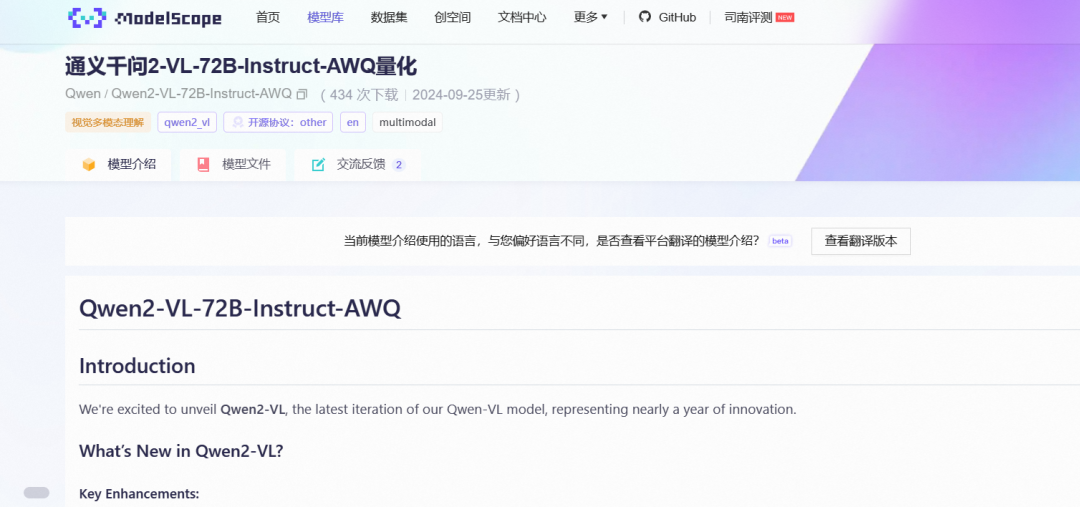Click the ModelScope logo
Image resolution: width=1080 pixels, height=507 pixels.
click(x=145, y=18)
